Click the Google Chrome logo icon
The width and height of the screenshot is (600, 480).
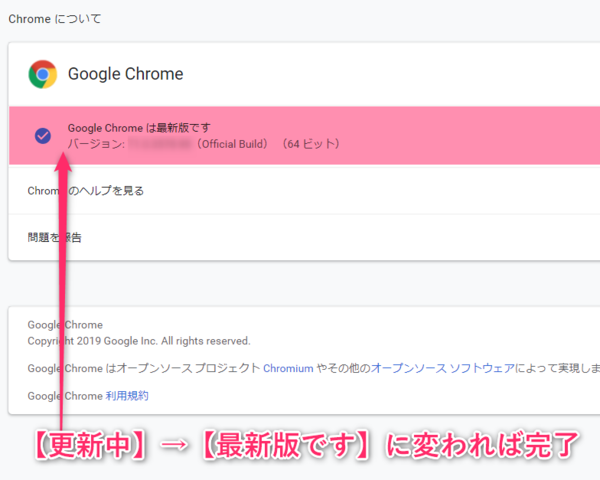pos(43,74)
